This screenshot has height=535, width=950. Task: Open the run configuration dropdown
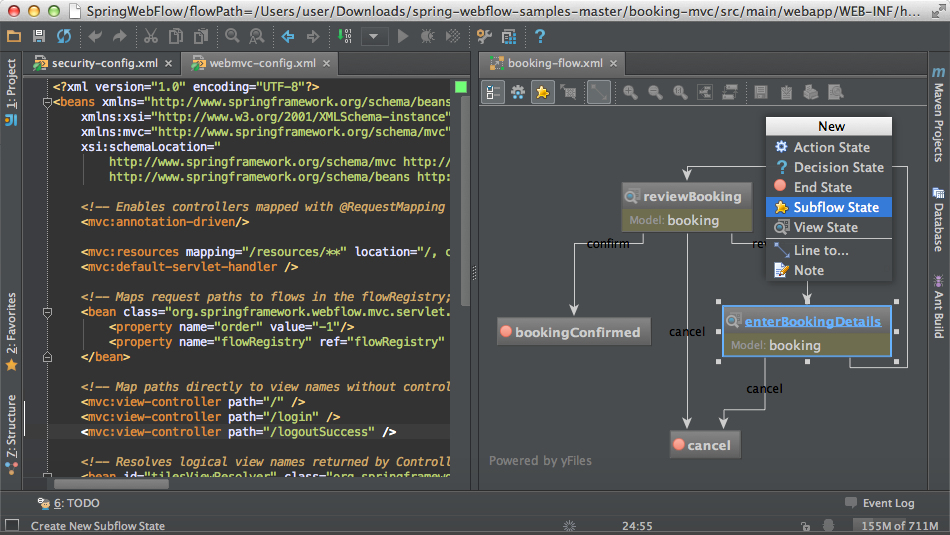pos(374,36)
